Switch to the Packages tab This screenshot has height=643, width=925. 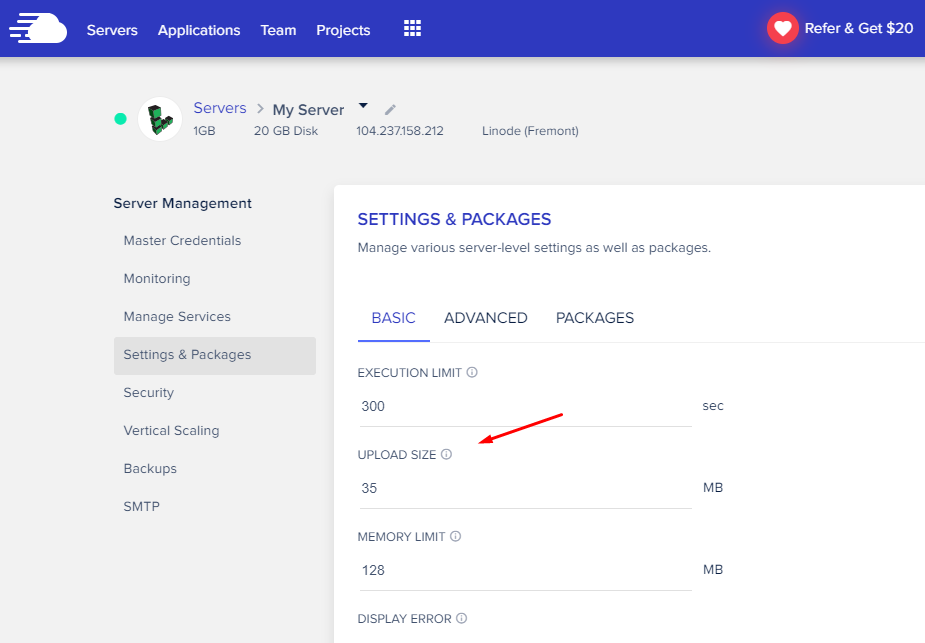coord(595,318)
